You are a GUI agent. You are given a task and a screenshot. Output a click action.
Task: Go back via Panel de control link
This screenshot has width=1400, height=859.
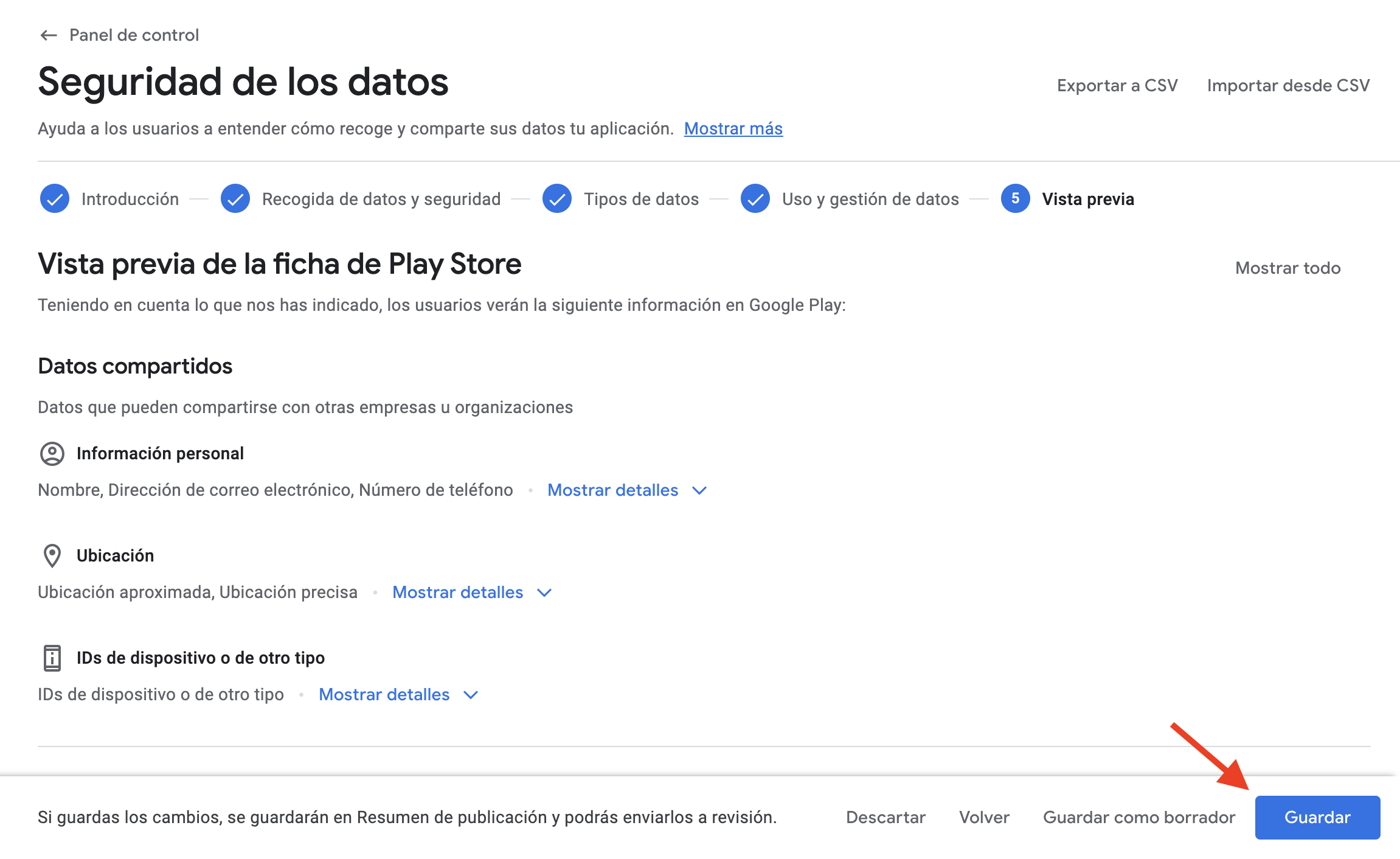(x=134, y=35)
